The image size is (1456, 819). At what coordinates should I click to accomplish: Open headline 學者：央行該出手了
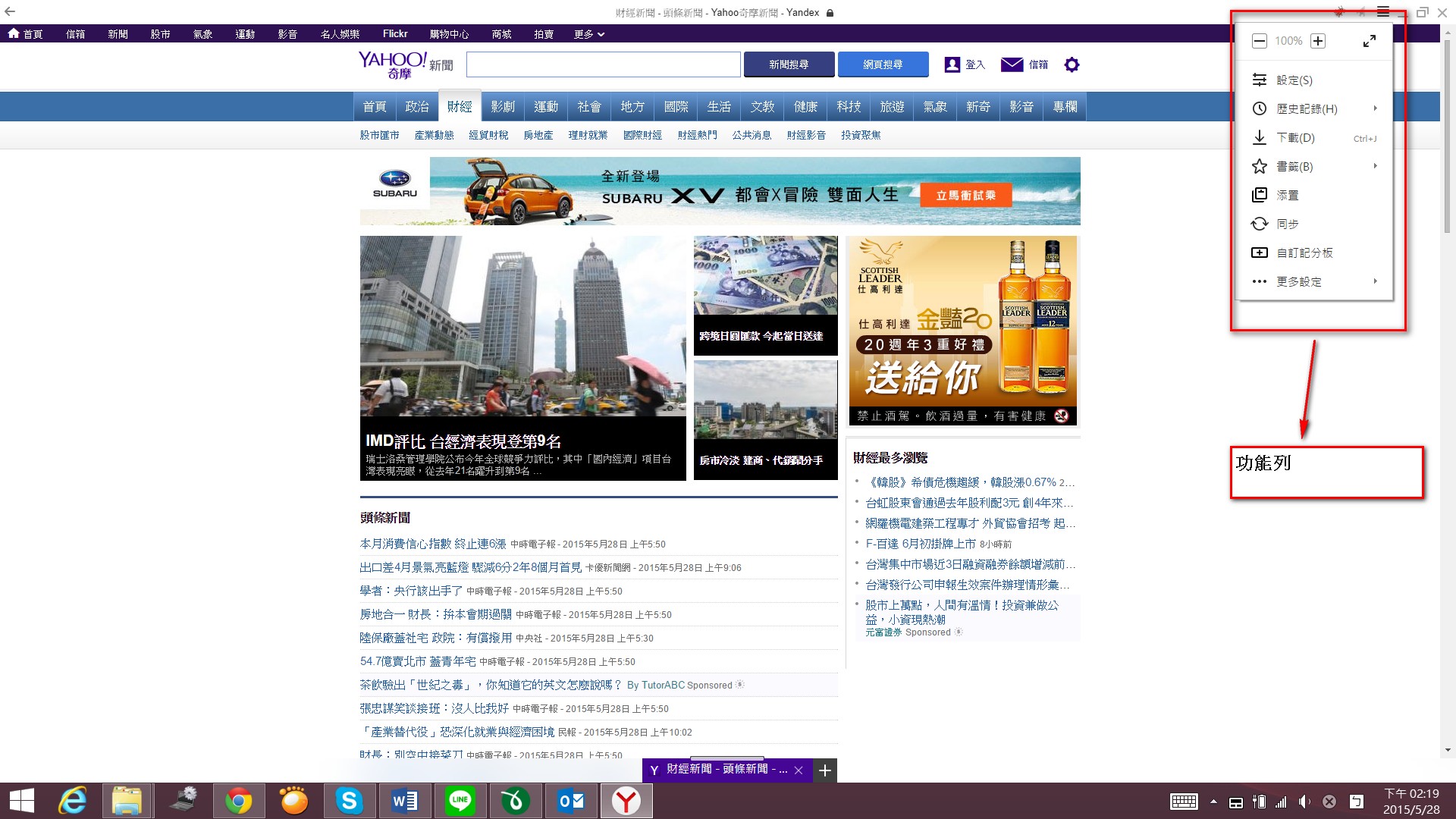pyautogui.click(x=411, y=591)
